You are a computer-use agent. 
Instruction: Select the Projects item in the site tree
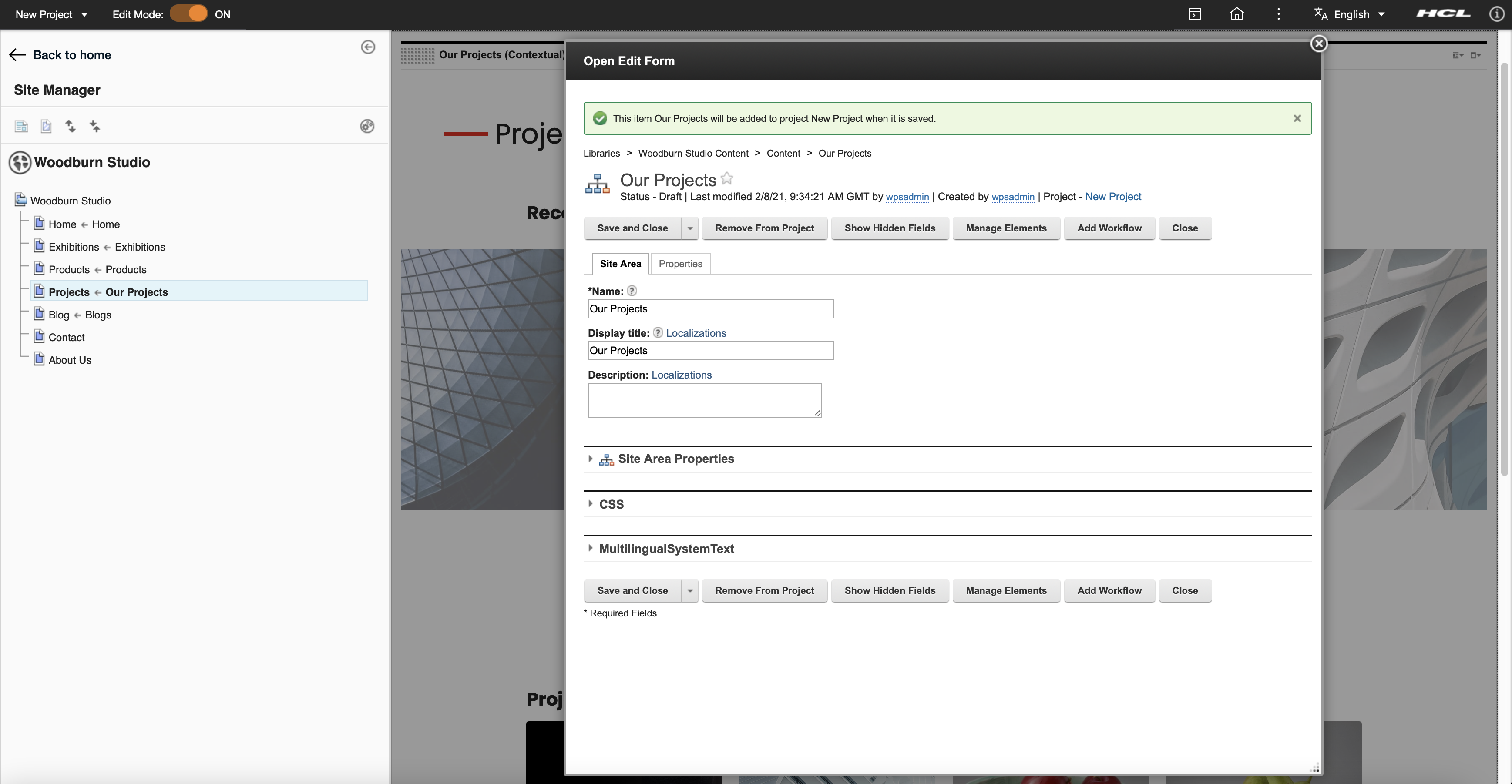click(x=69, y=291)
